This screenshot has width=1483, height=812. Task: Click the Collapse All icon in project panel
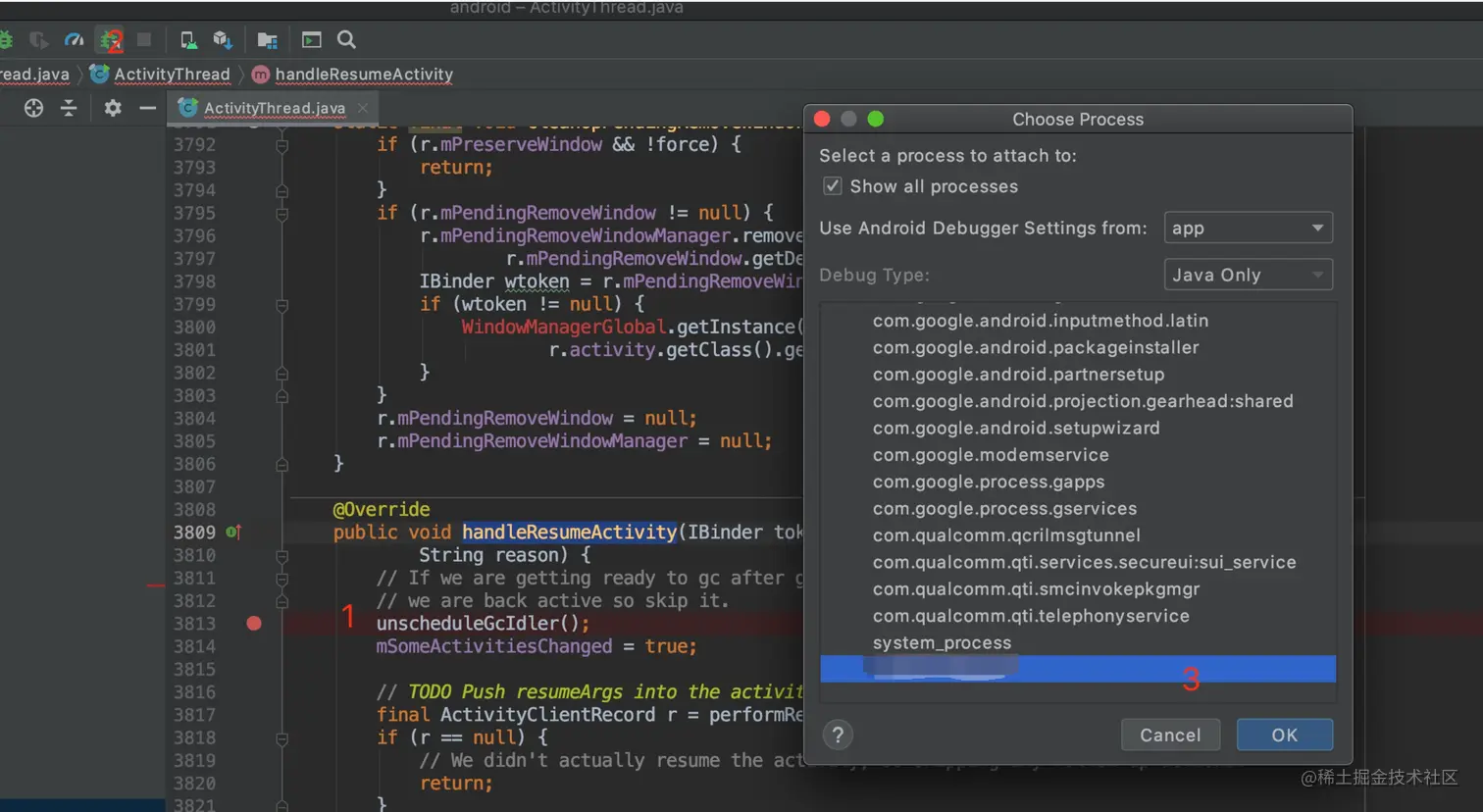click(69, 108)
